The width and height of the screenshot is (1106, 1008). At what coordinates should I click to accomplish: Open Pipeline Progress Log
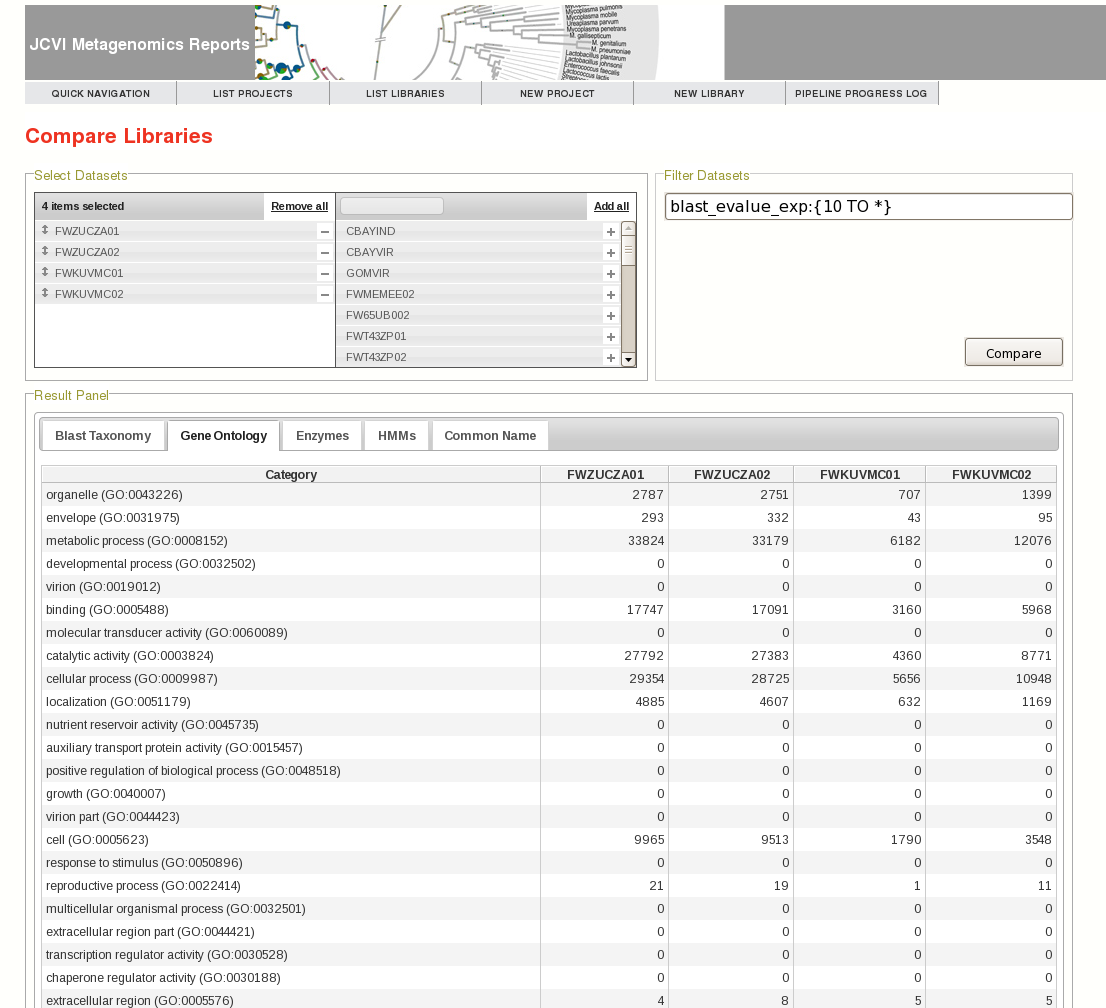point(861,94)
